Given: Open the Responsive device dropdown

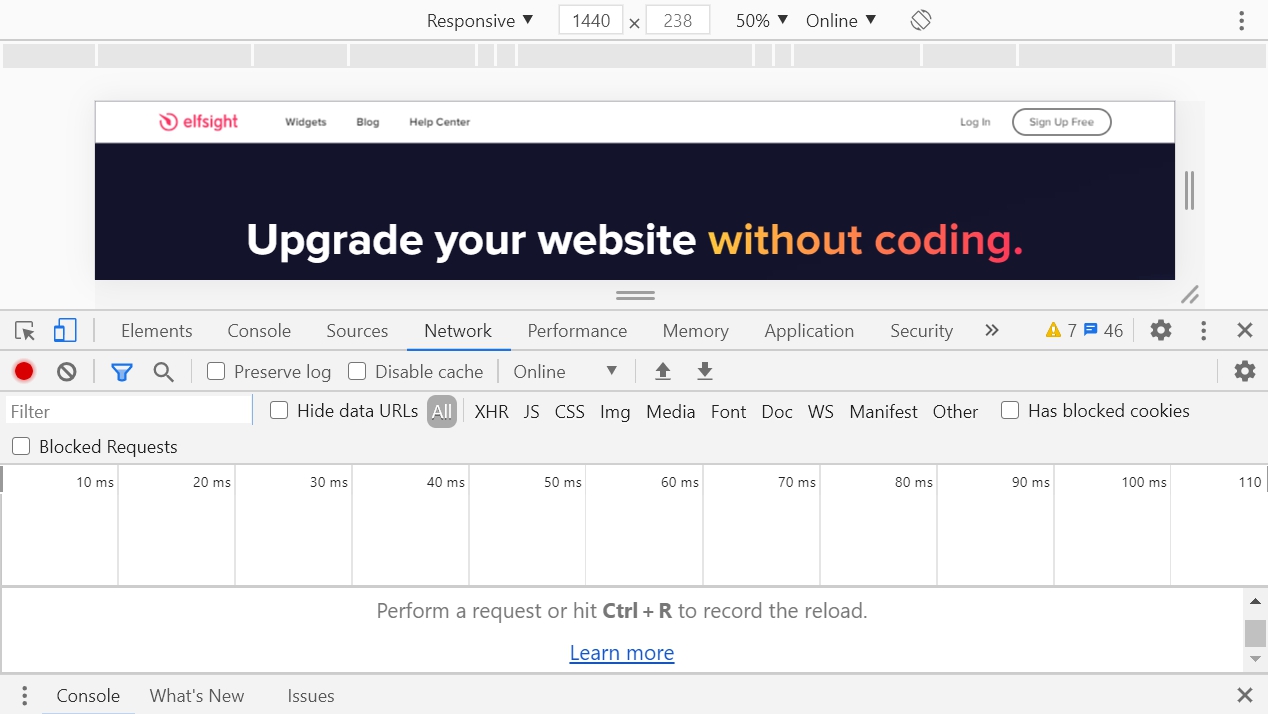Looking at the screenshot, I should (478, 19).
